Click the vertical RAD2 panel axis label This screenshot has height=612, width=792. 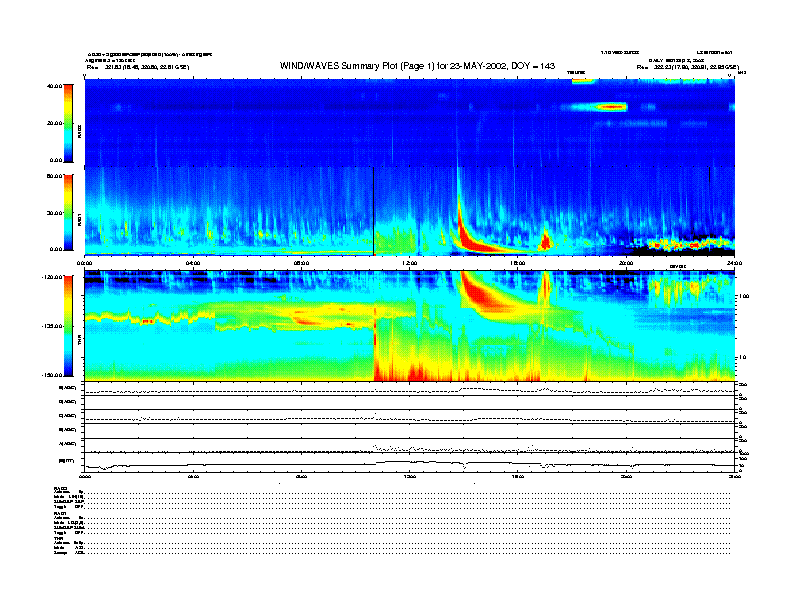80,132
